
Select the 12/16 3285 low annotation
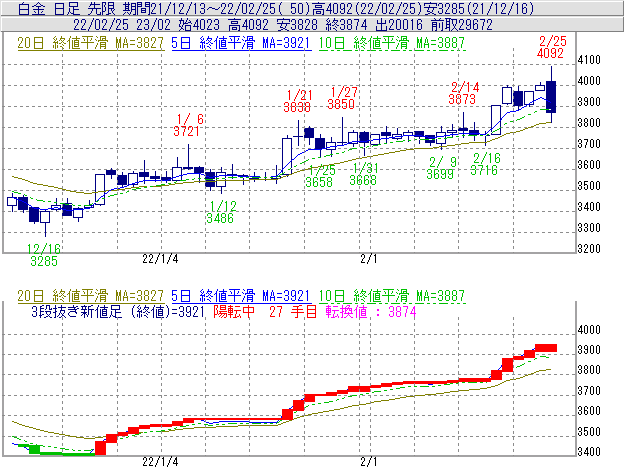43,255
